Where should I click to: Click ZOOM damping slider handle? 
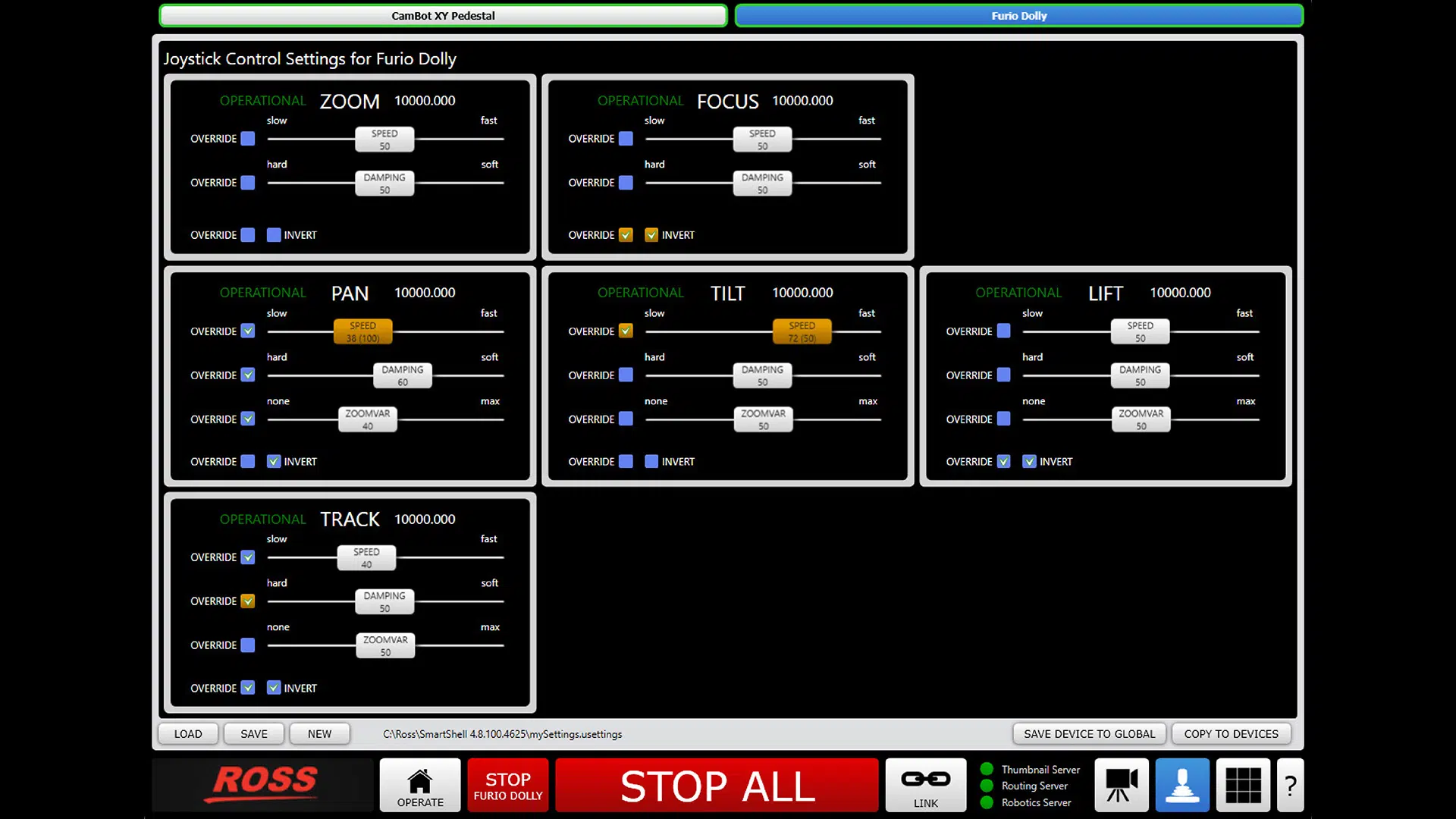coord(384,184)
